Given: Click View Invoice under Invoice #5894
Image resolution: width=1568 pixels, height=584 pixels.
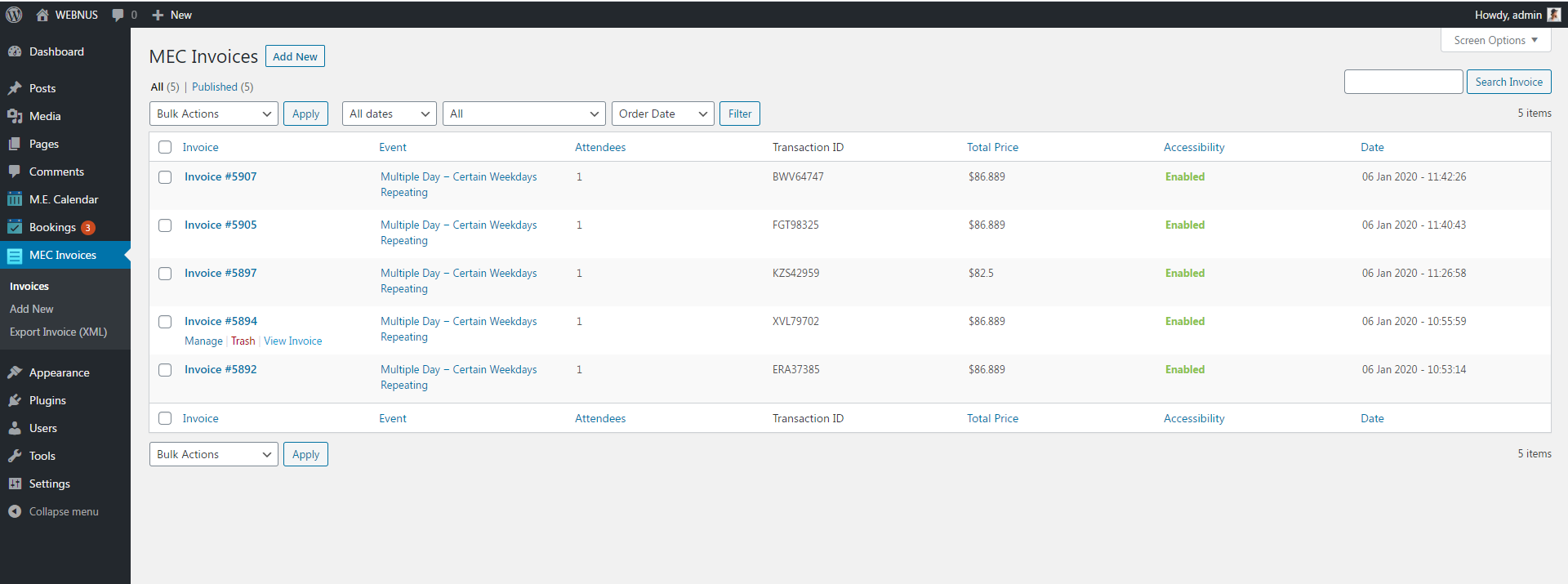Looking at the screenshot, I should tap(293, 341).
